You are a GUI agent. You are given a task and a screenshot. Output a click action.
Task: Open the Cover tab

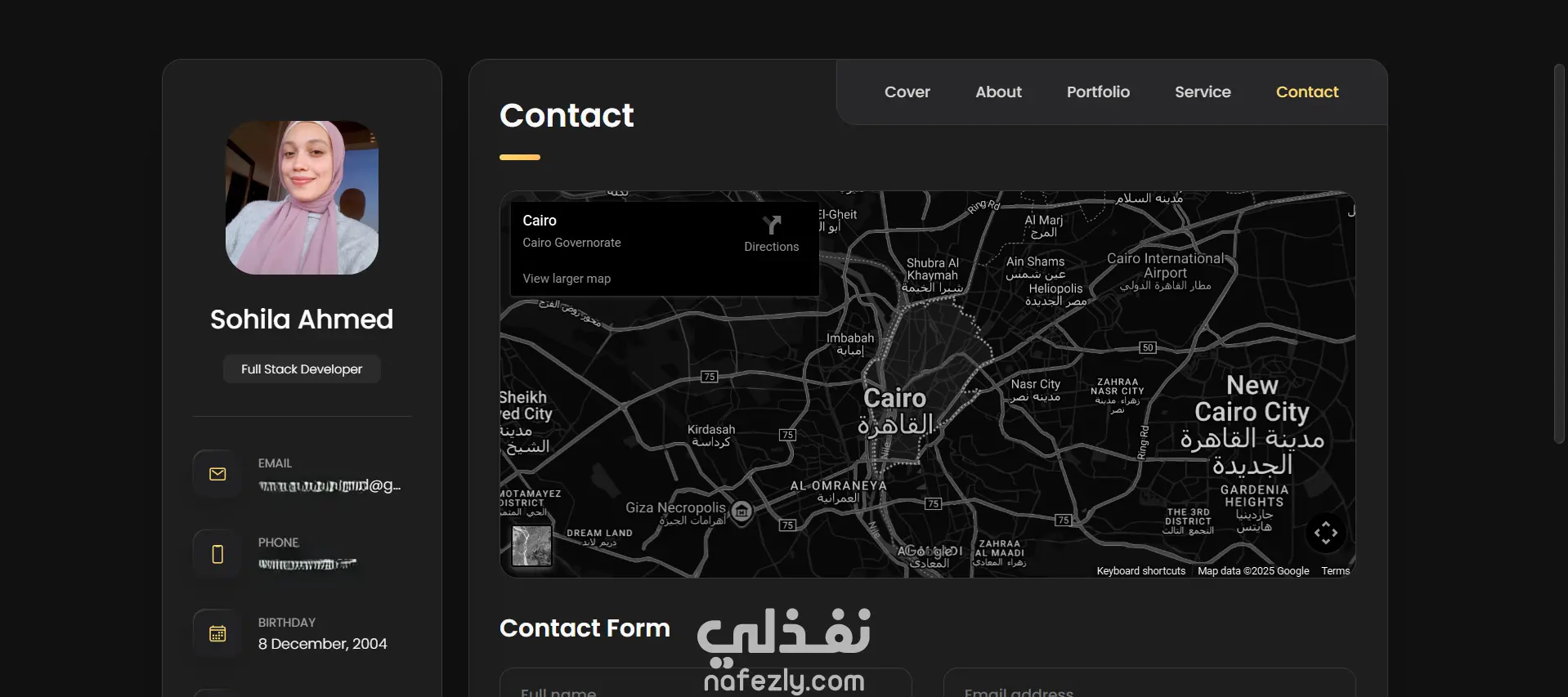(907, 92)
